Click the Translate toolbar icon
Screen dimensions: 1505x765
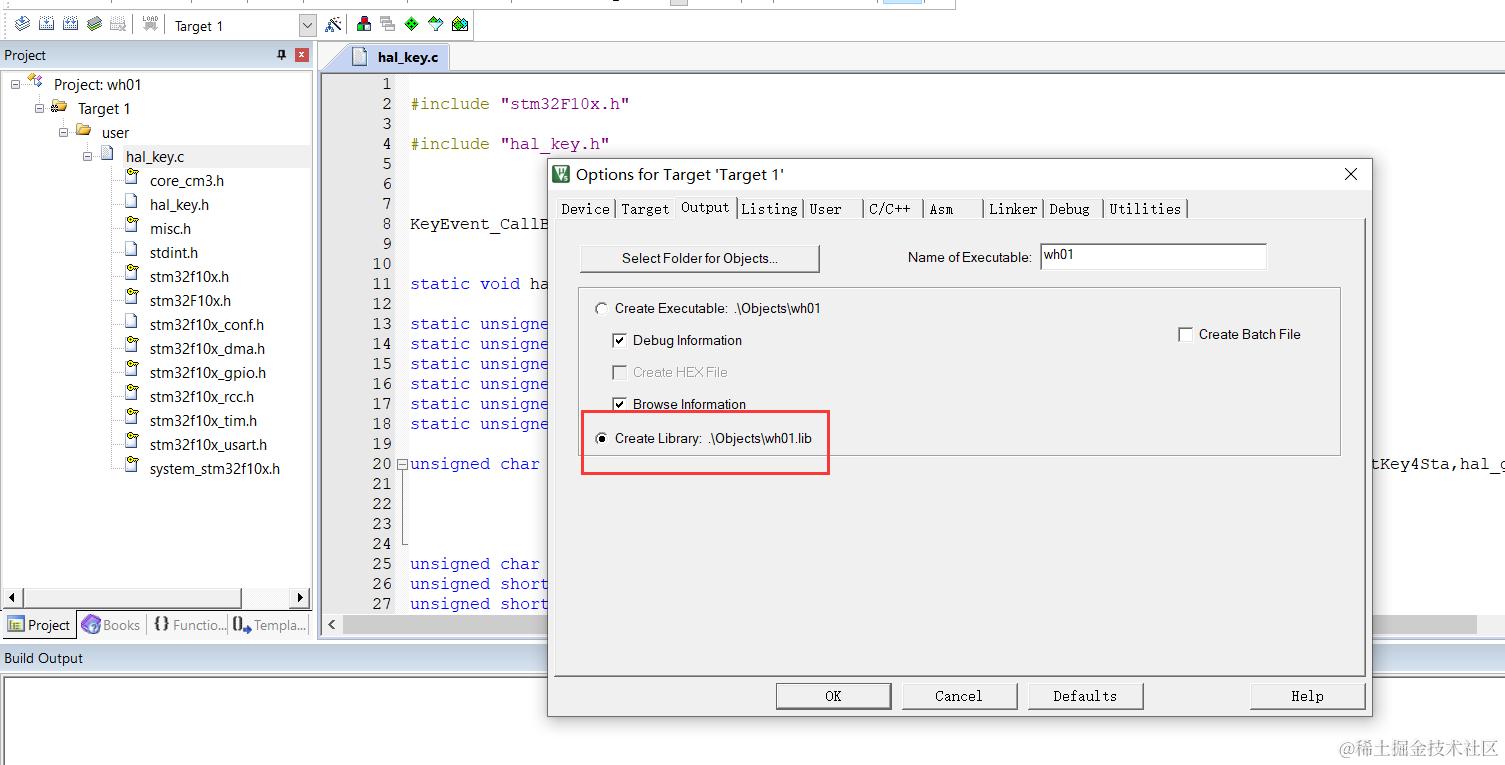22,25
